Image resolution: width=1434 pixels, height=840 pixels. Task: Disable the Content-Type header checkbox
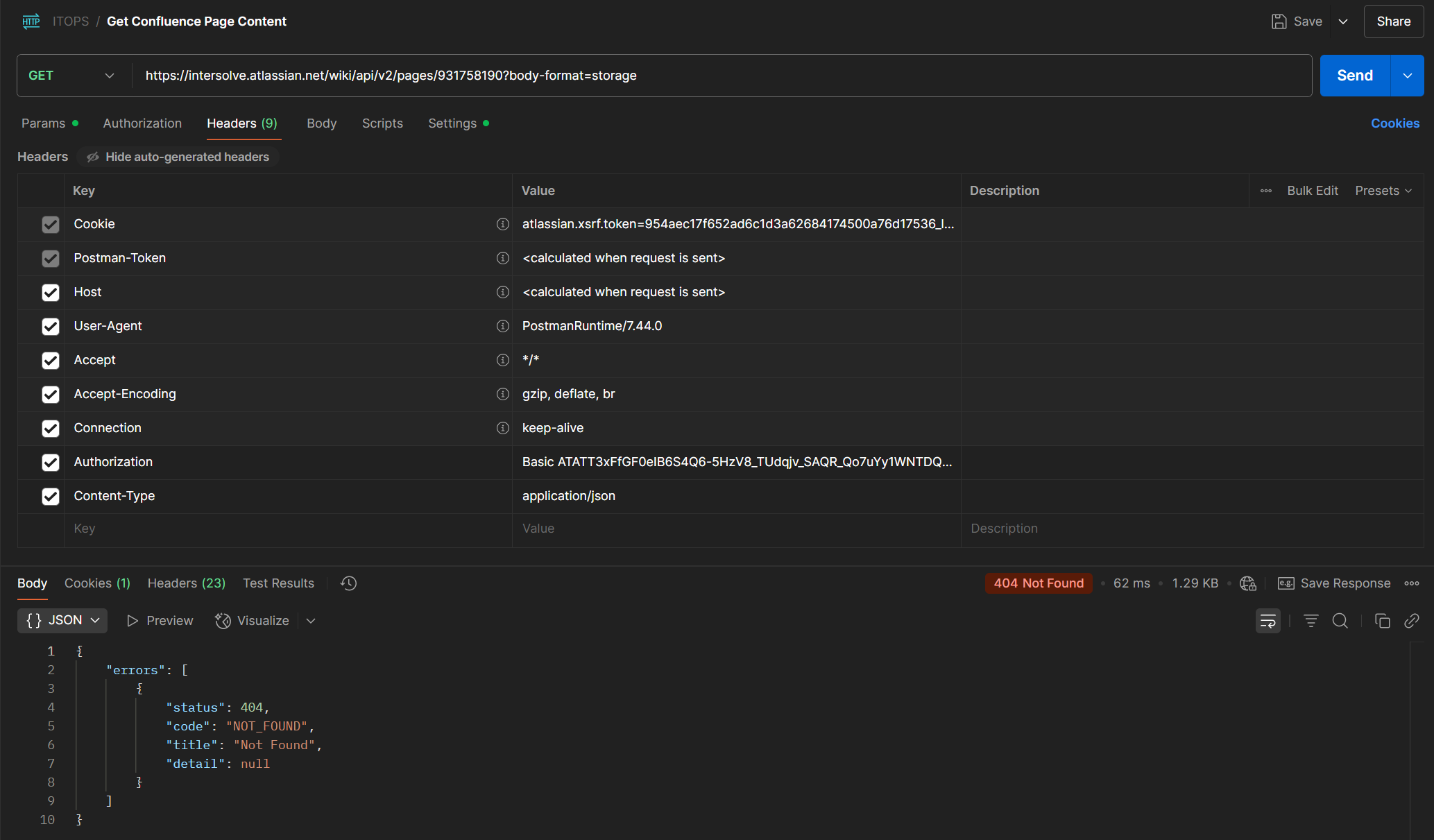point(51,496)
